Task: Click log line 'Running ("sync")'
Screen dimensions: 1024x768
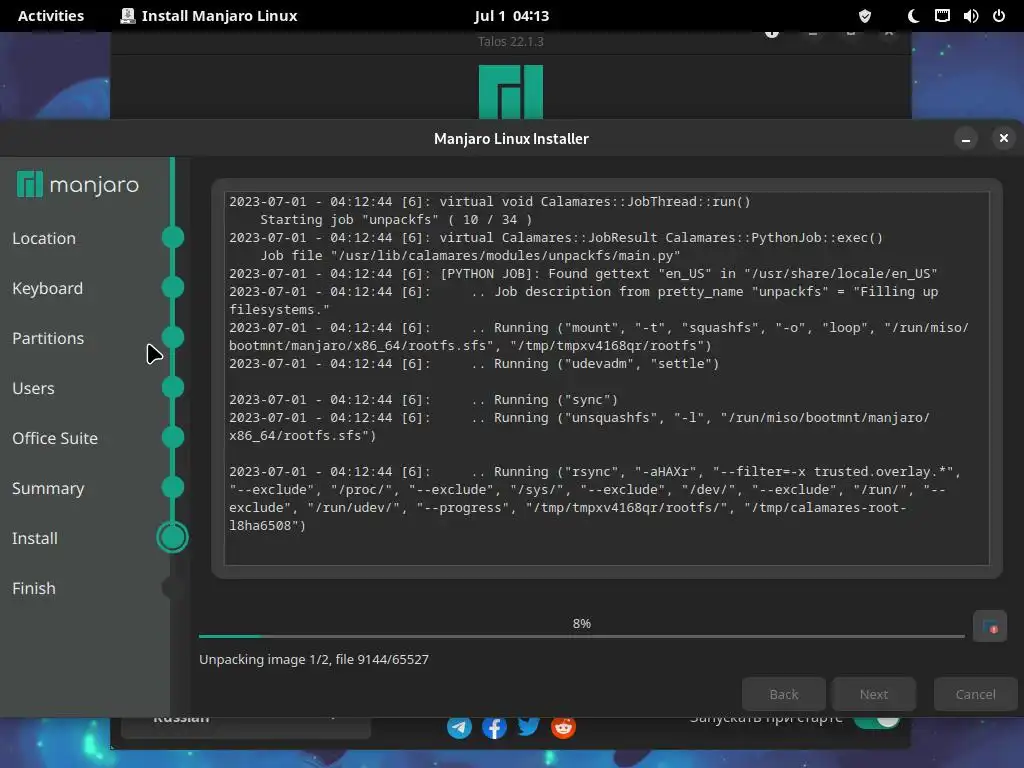Action: (x=423, y=400)
